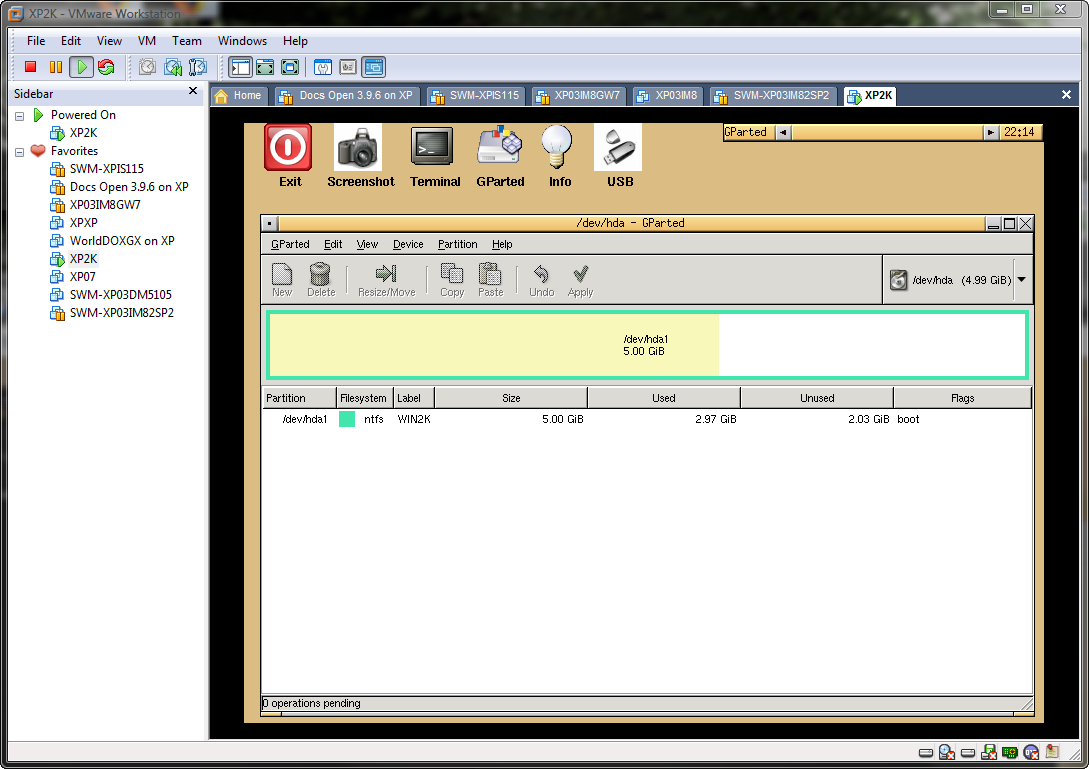Click the Reset VM toolbar icon

[106, 67]
